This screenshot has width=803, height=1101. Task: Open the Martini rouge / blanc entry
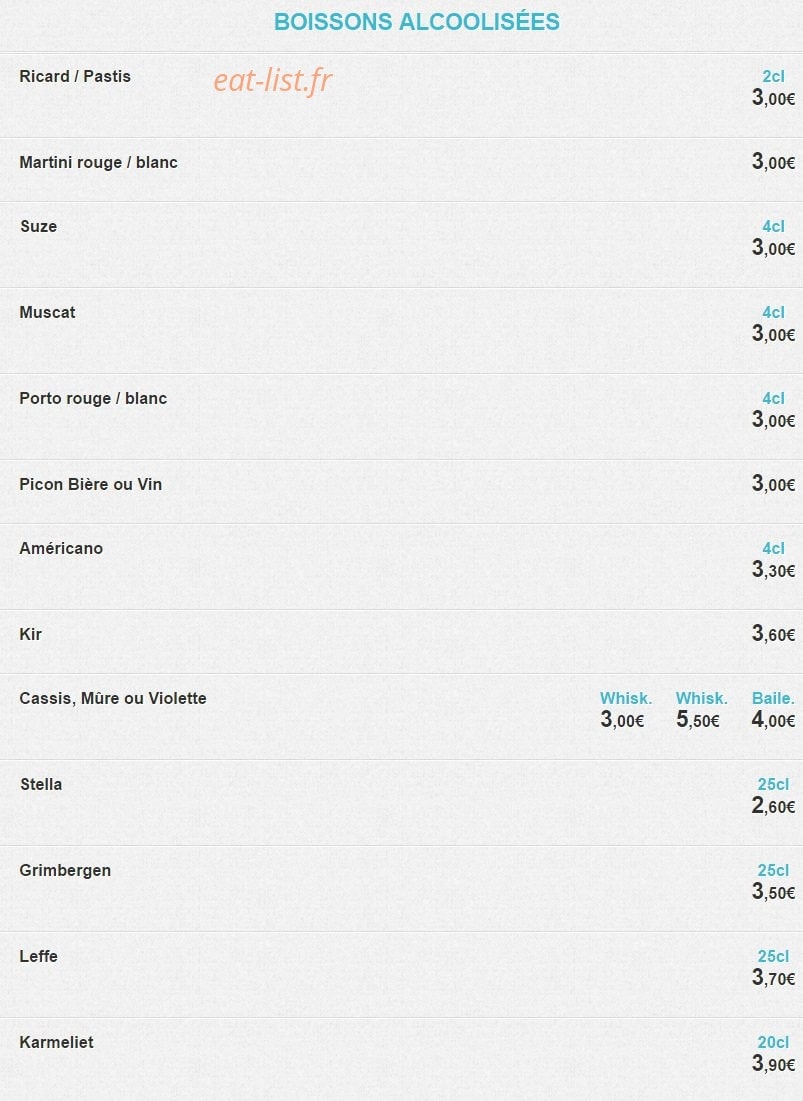click(x=98, y=162)
